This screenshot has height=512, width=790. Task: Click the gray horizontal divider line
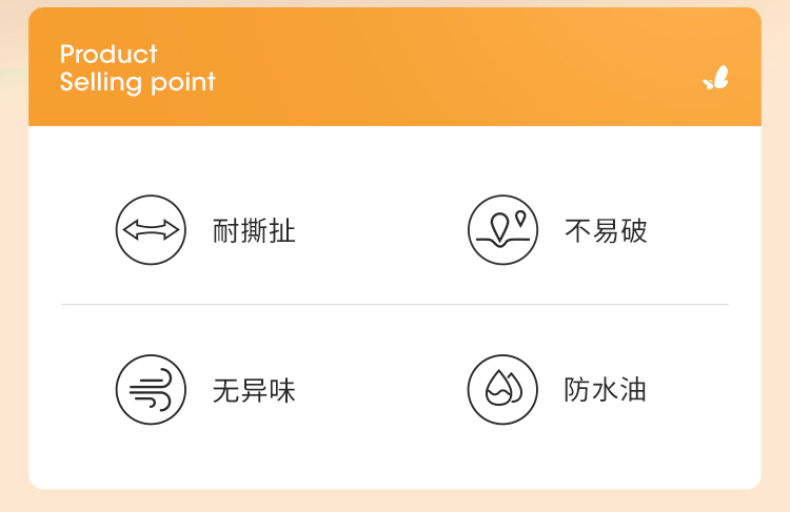[395, 304]
